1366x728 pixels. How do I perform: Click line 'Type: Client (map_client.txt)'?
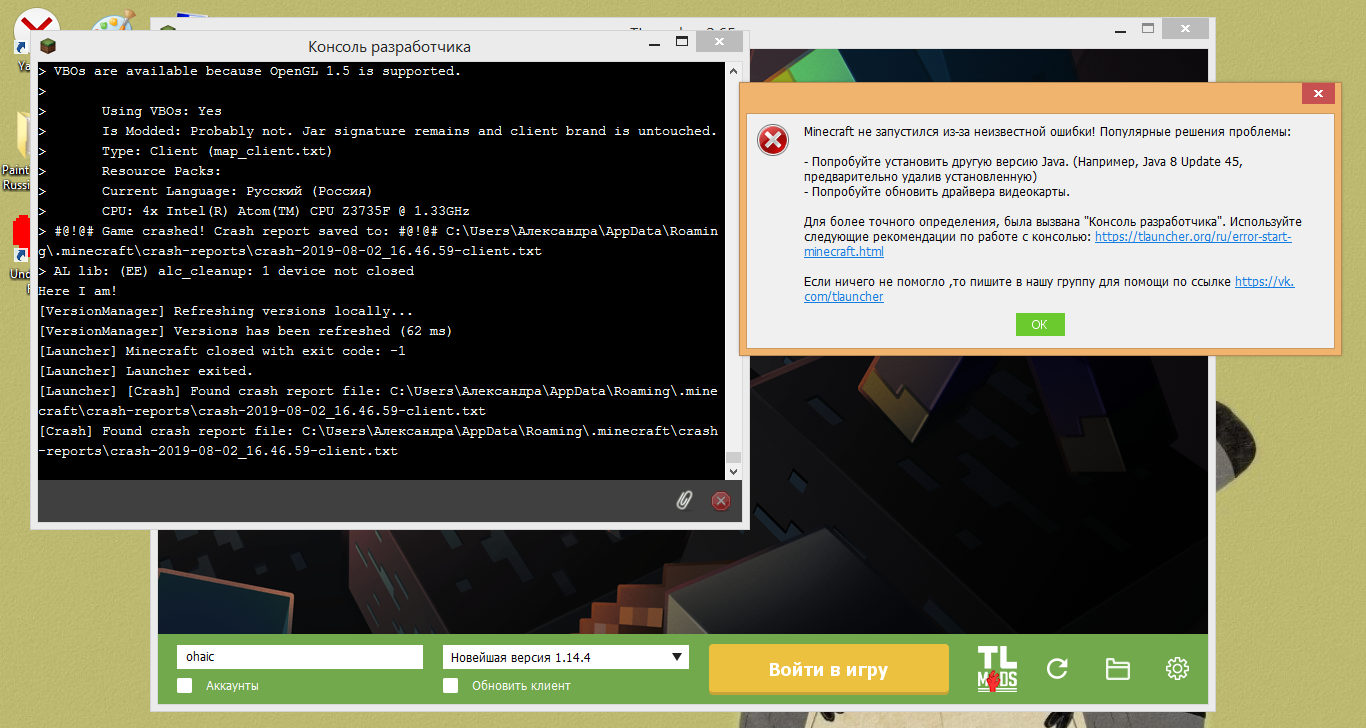pos(217,151)
